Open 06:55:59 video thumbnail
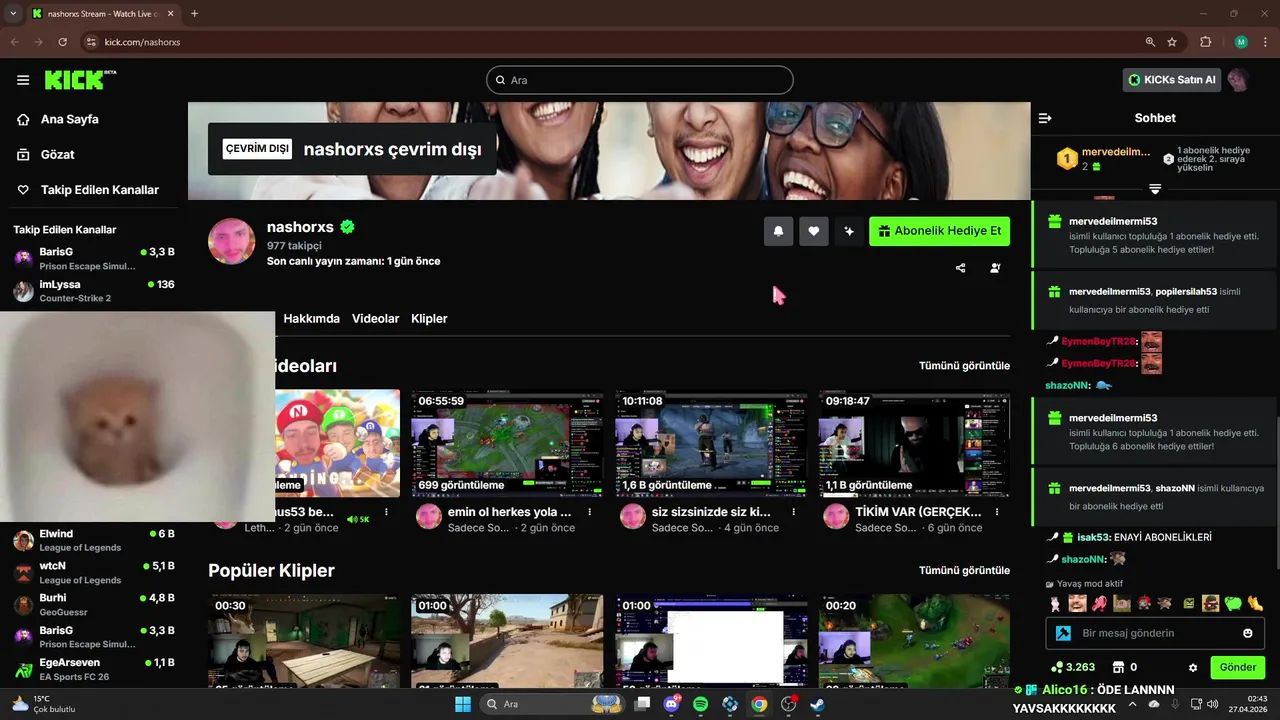The width and height of the screenshot is (1280, 720). (507, 443)
